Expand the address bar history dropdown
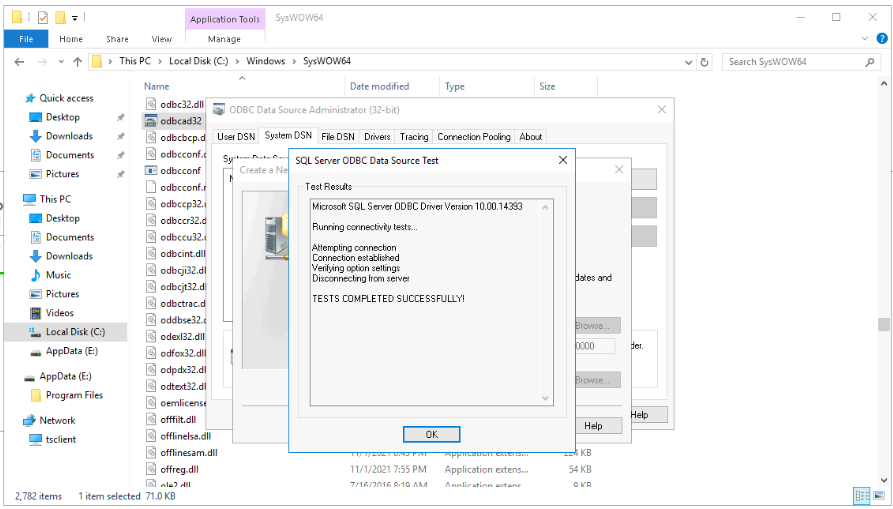The height and width of the screenshot is (509, 893). (689, 62)
